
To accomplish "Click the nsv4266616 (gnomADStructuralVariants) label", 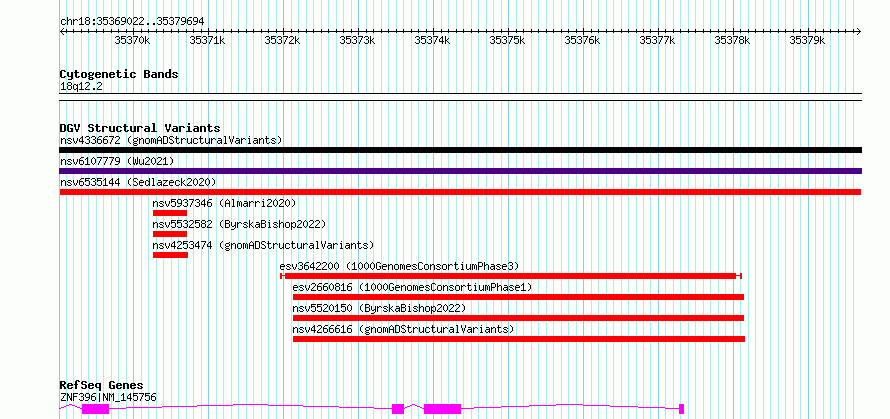I will (x=403, y=329).
